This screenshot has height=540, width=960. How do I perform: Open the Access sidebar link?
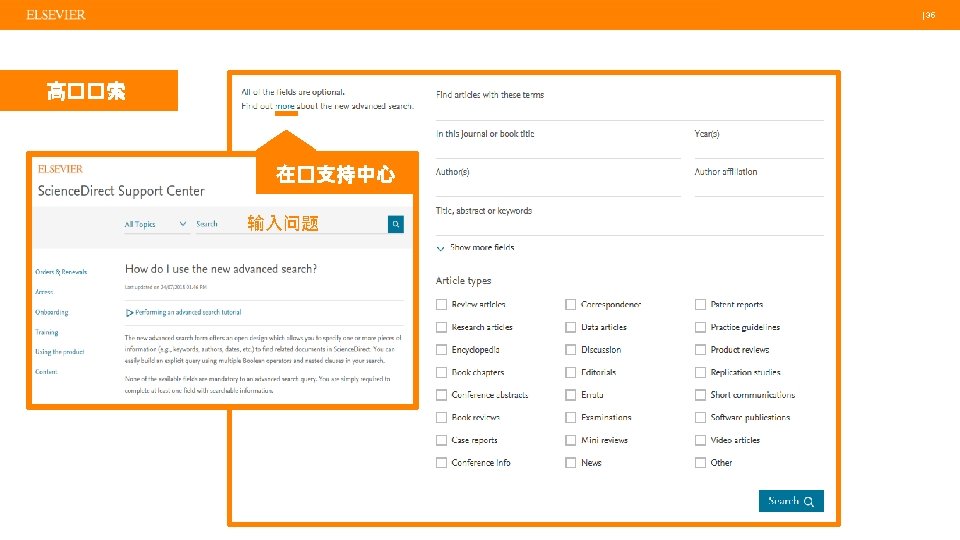[44, 292]
